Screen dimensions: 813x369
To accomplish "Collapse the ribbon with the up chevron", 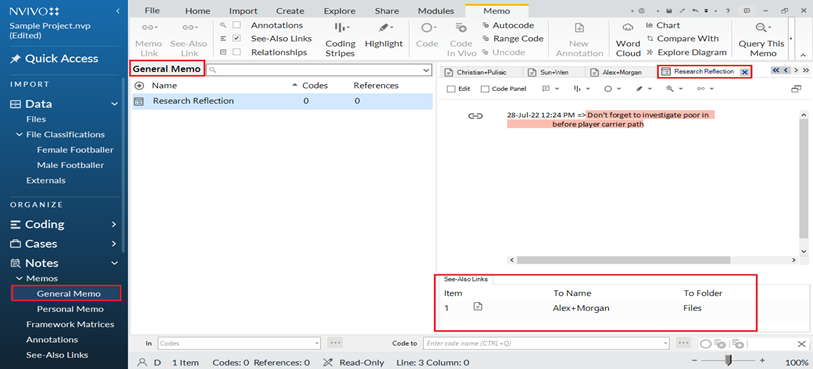I will (x=803, y=54).
